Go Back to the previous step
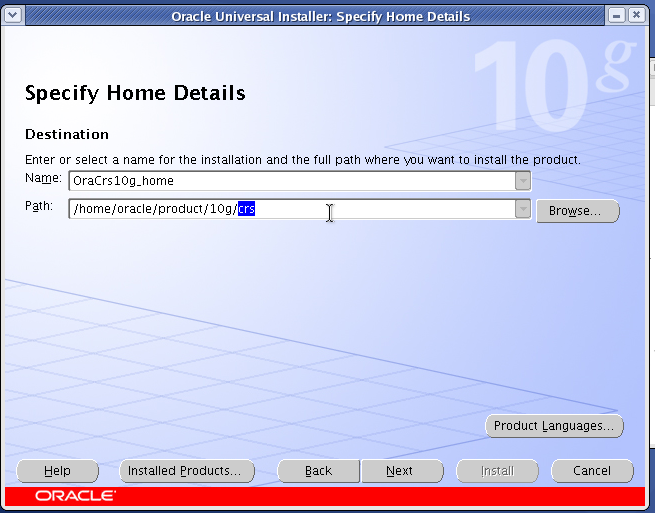This screenshot has width=655, height=513. click(318, 471)
